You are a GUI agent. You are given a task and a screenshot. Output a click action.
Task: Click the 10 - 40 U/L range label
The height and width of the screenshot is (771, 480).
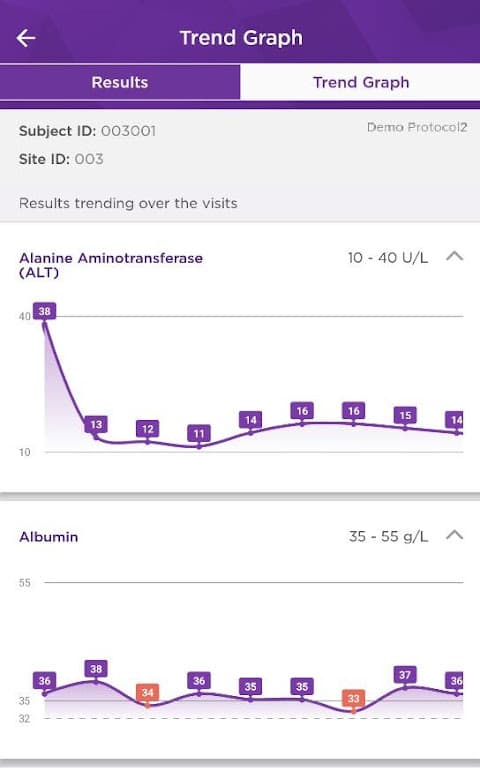388,258
